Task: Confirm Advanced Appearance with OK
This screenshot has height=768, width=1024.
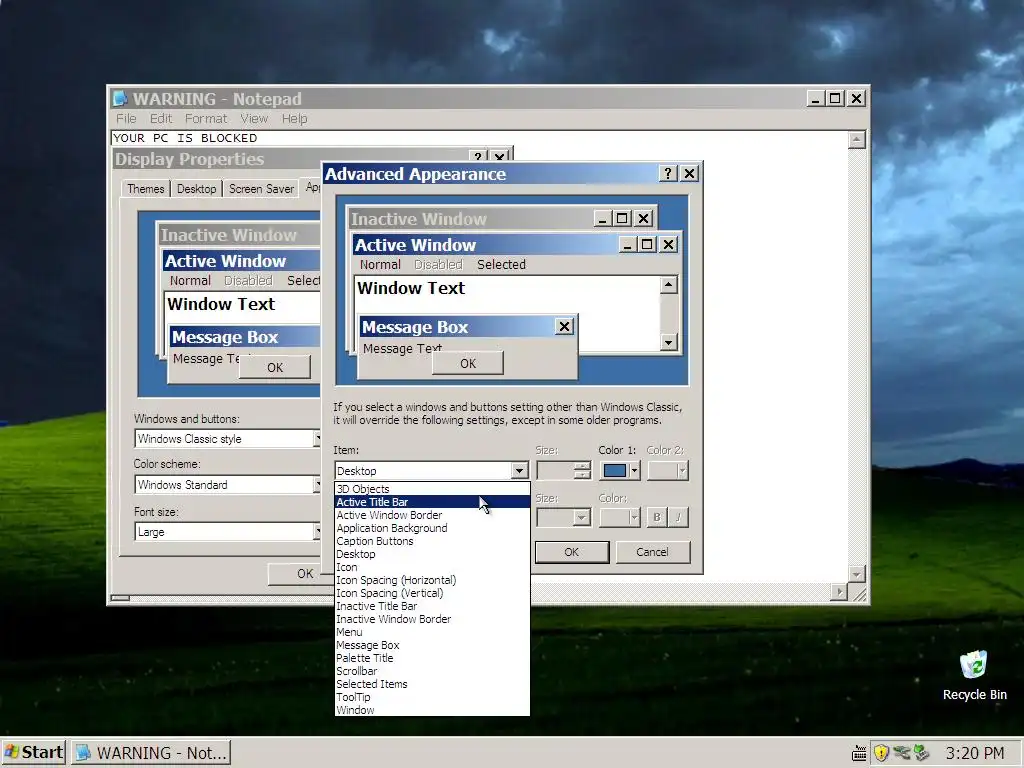Action: 571,552
